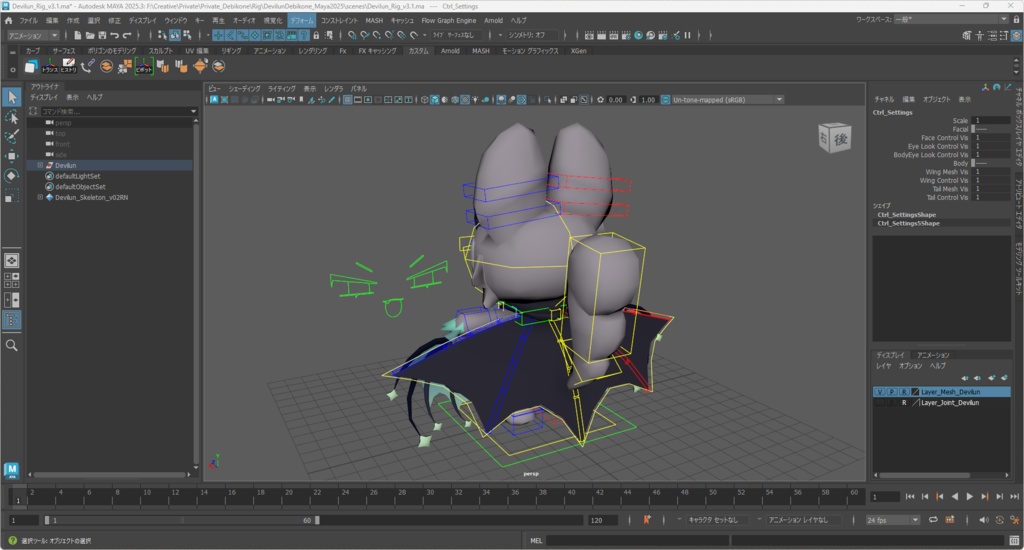
Task: Click the loop playback icon
Action: (x=934, y=520)
